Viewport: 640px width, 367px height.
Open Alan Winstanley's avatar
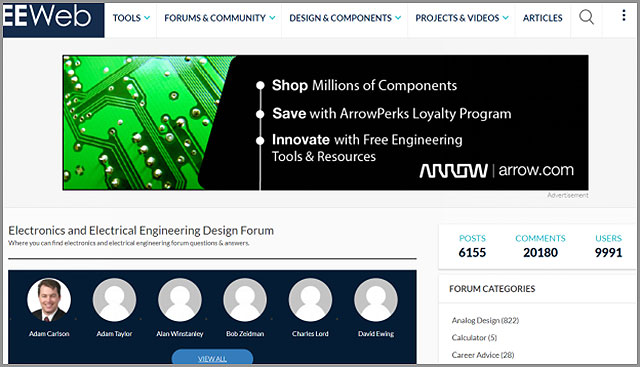click(x=180, y=300)
